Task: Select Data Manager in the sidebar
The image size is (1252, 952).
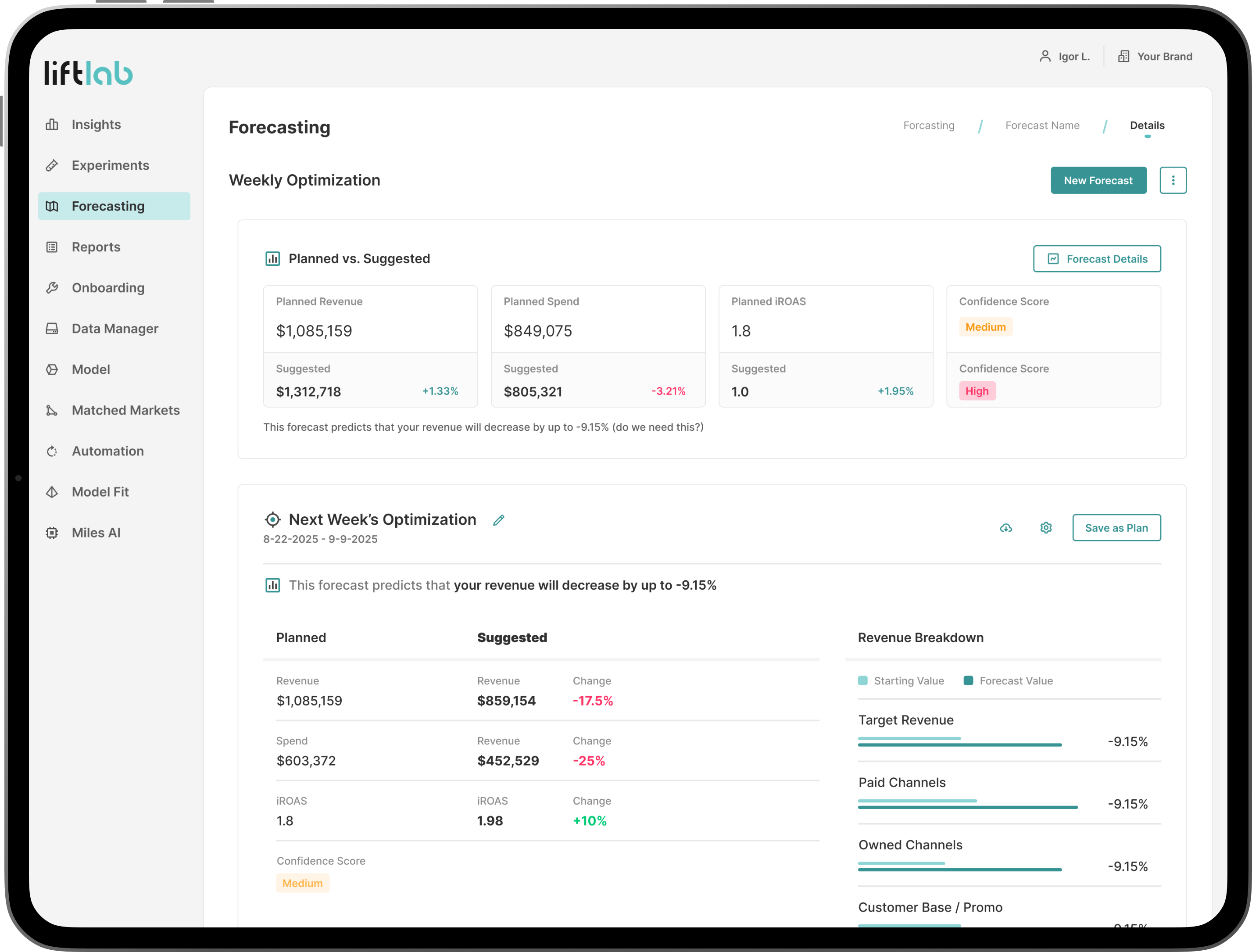Action: pos(114,329)
